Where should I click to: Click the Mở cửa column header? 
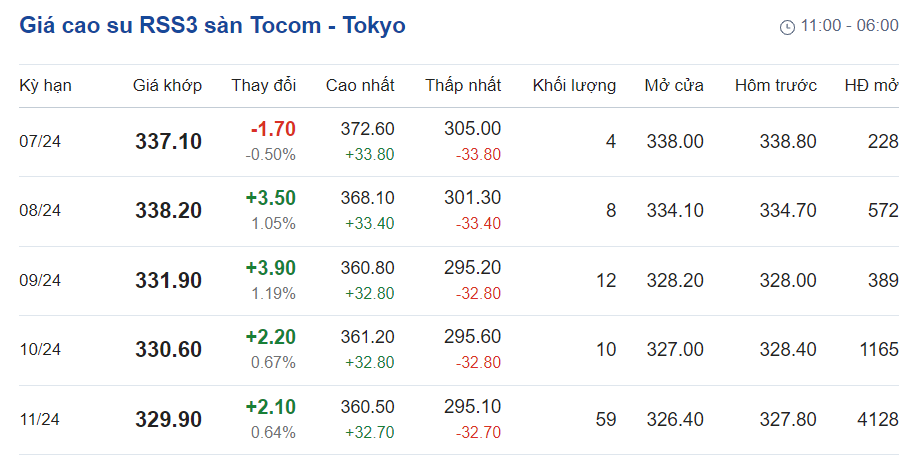[674, 86]
